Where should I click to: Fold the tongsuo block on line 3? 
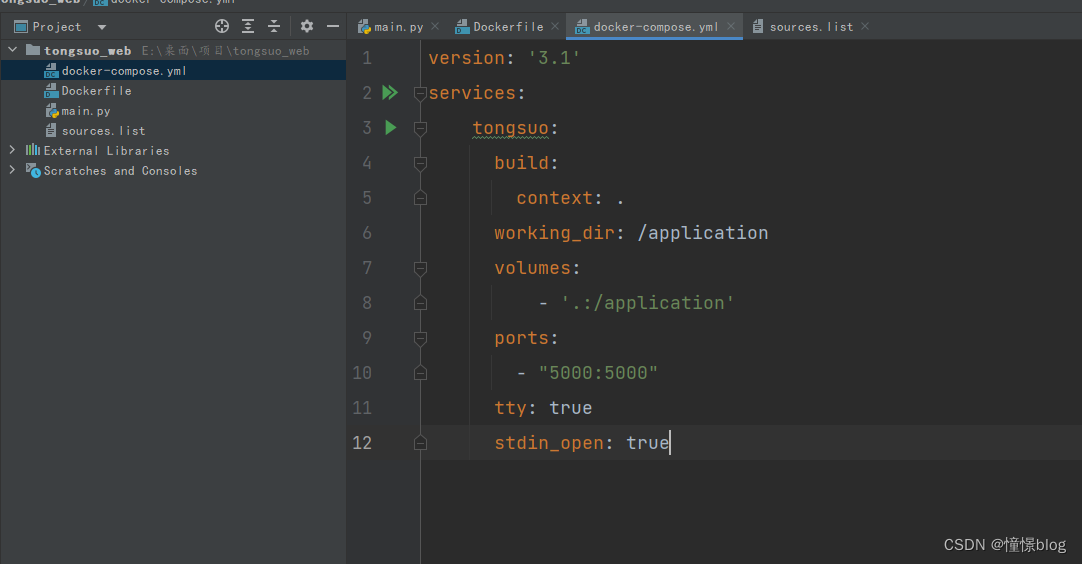coord(420,128)
